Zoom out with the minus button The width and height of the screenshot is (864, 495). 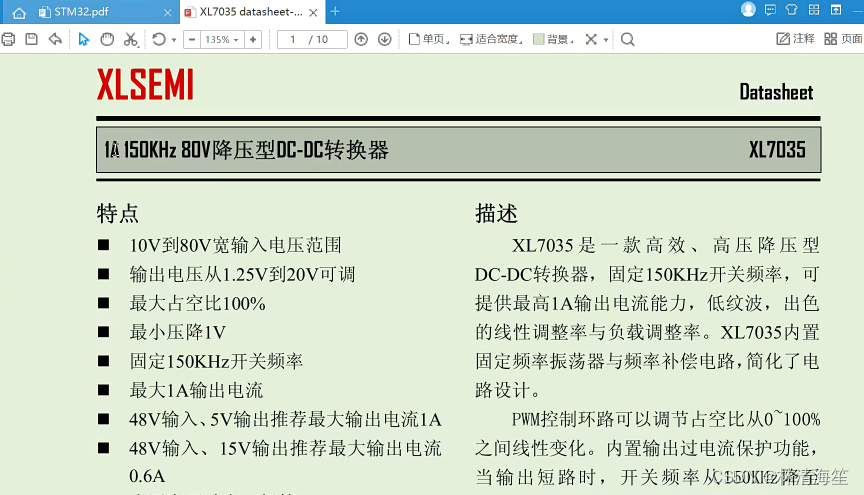click(x=192, y=39)
